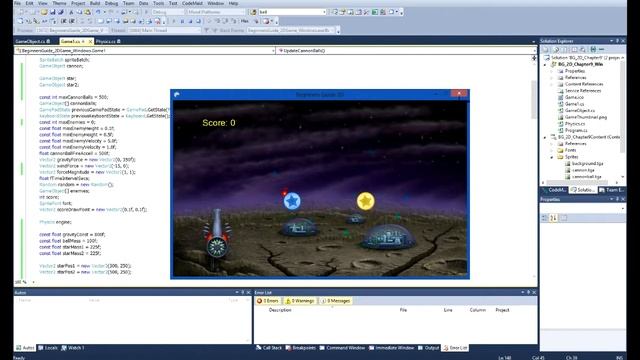Open the solution configuration Debug dropdown
The height and width of the screenshot is (360, 640).
(167, 12)
